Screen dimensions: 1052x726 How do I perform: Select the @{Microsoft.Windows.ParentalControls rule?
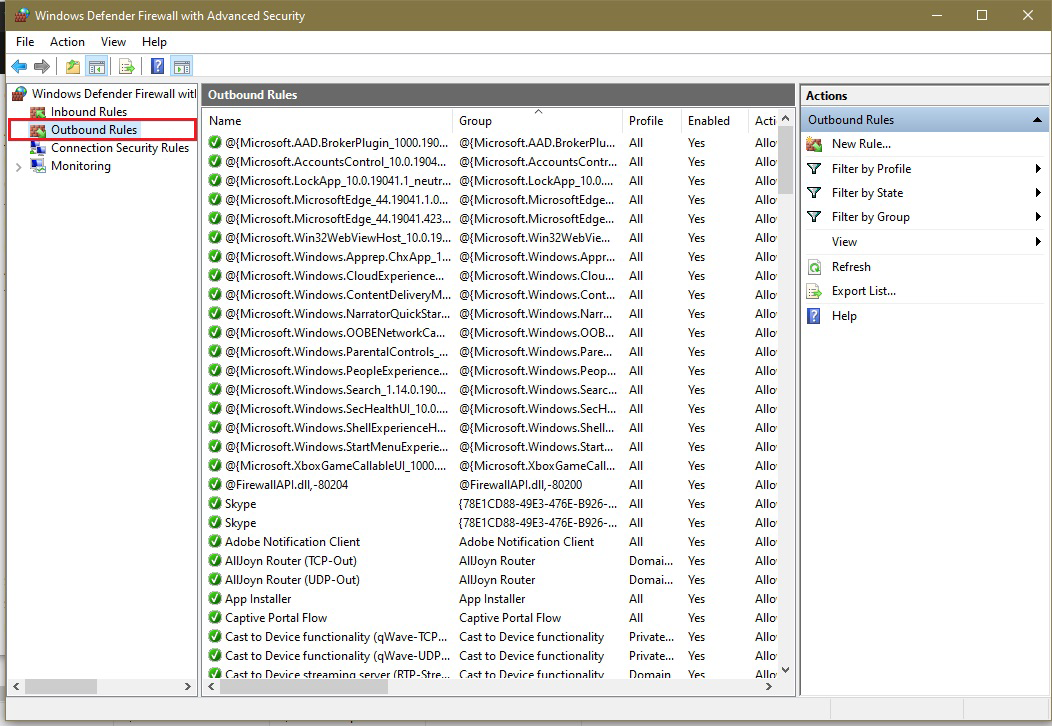[x=491, y=352]
